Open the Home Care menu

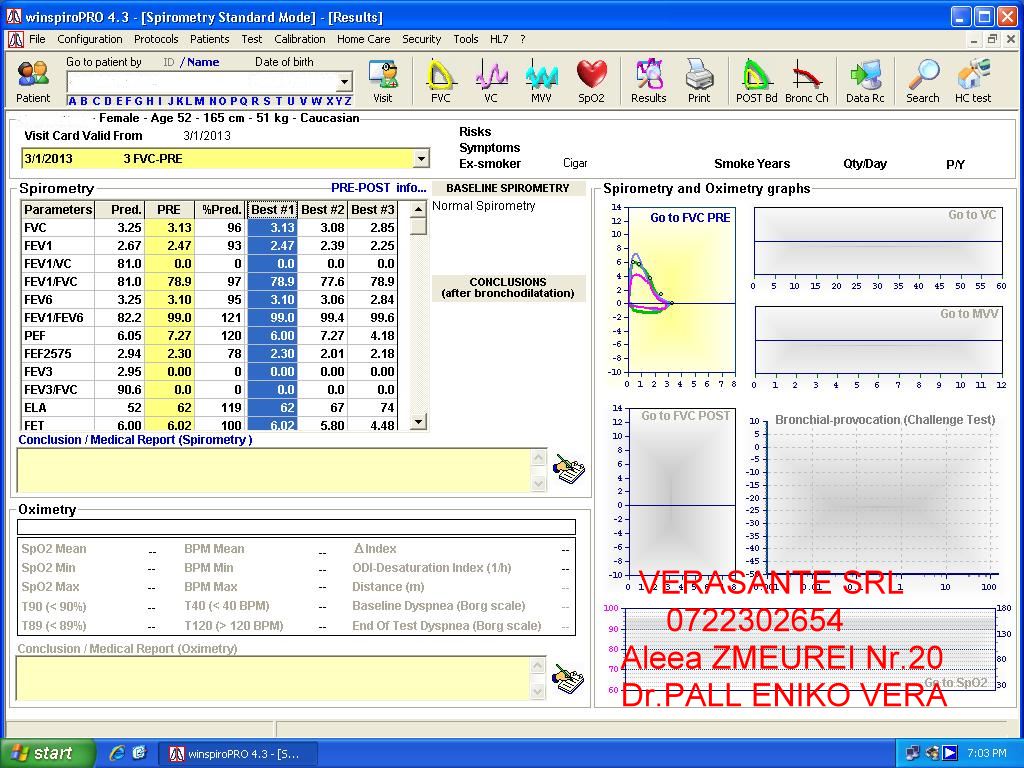coord(363,39)
